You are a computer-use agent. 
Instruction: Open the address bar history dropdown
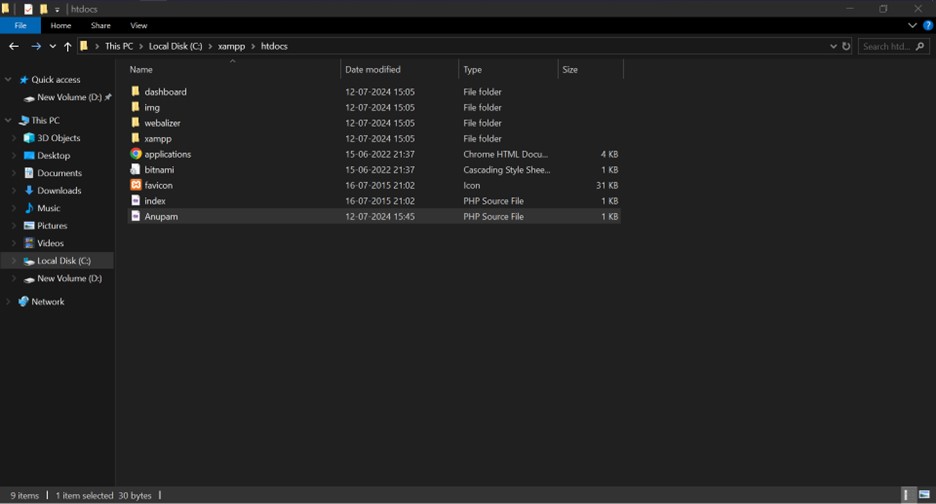point(833,46)
